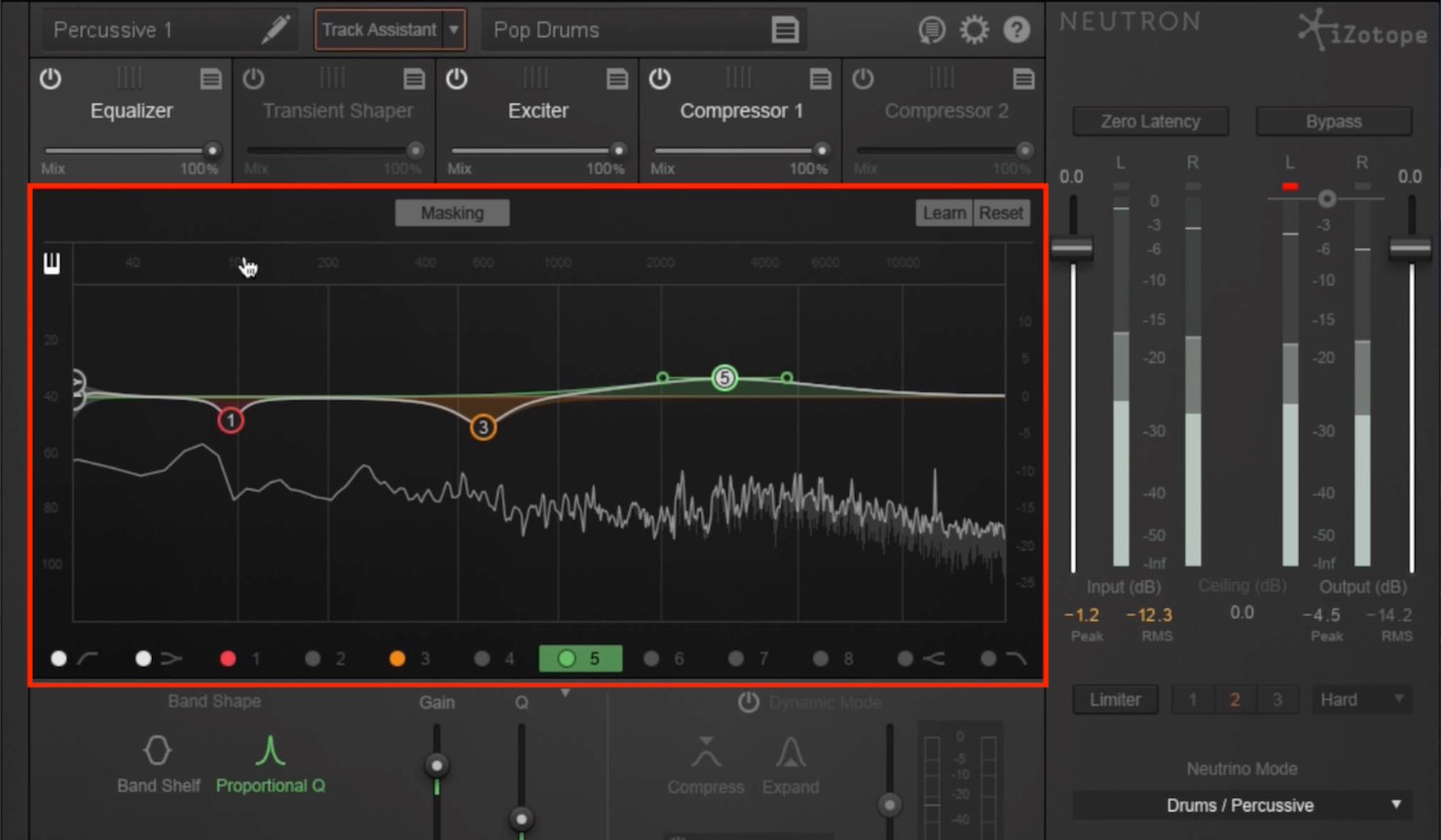Select the Compressor 1 module tab

(x=741, y=111)
